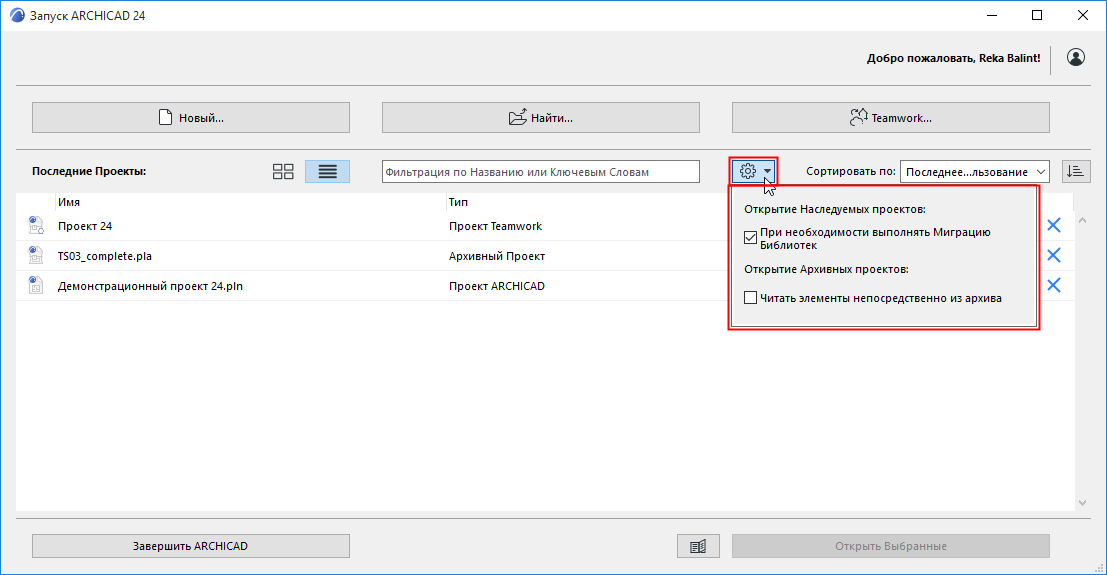Image resolution: width=1107 pixels, height=575 pixels.
Task: Click 'Добро пожаловать, Reka Balint!' text
Action: [x=953, y=58]
